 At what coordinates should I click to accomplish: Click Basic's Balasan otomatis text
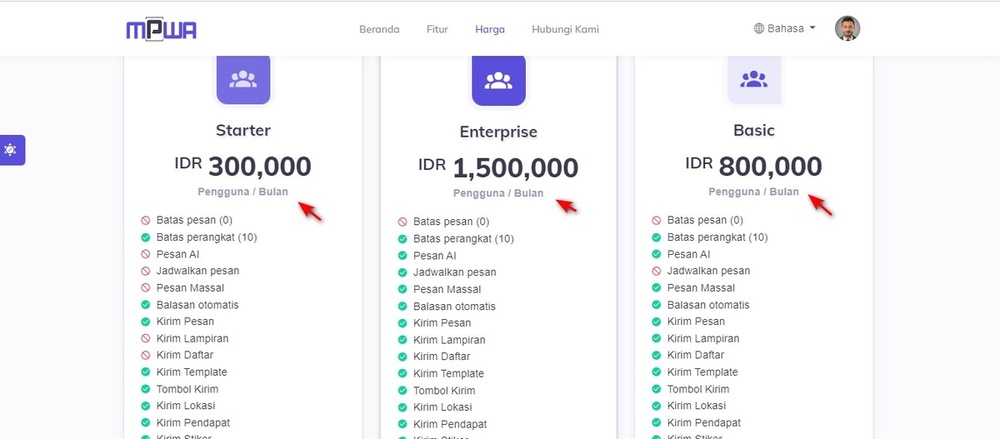click(709, 305)
